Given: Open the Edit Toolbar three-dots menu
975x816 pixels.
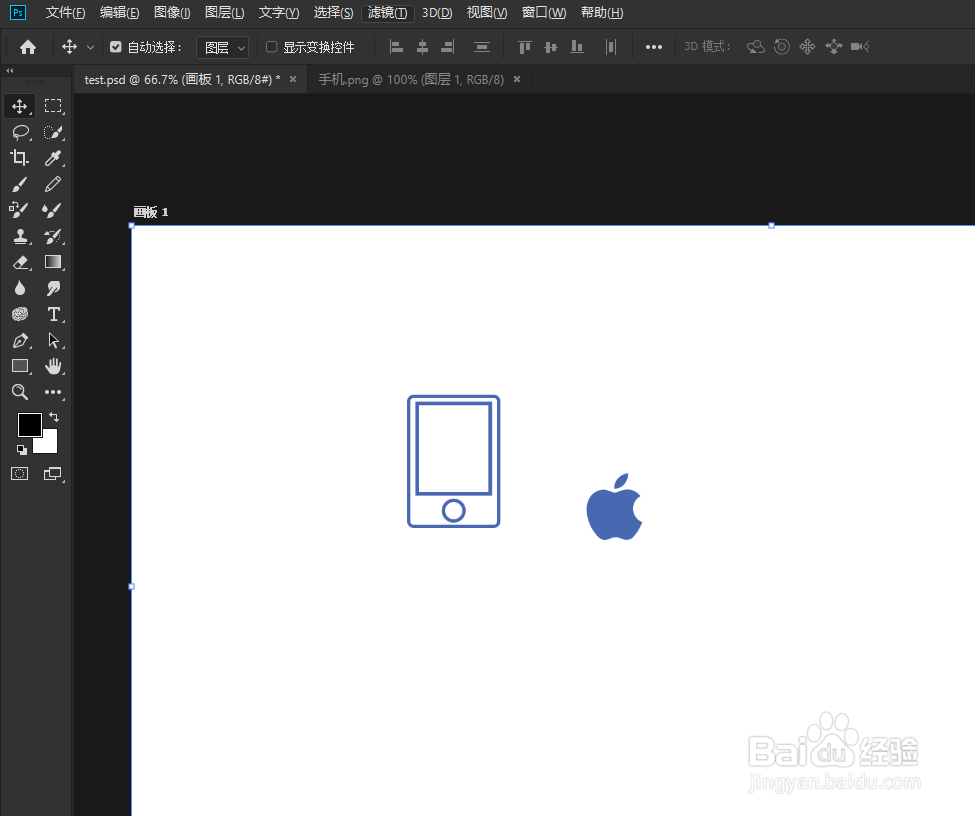Looking at the screenshot, I should [53, 392].
